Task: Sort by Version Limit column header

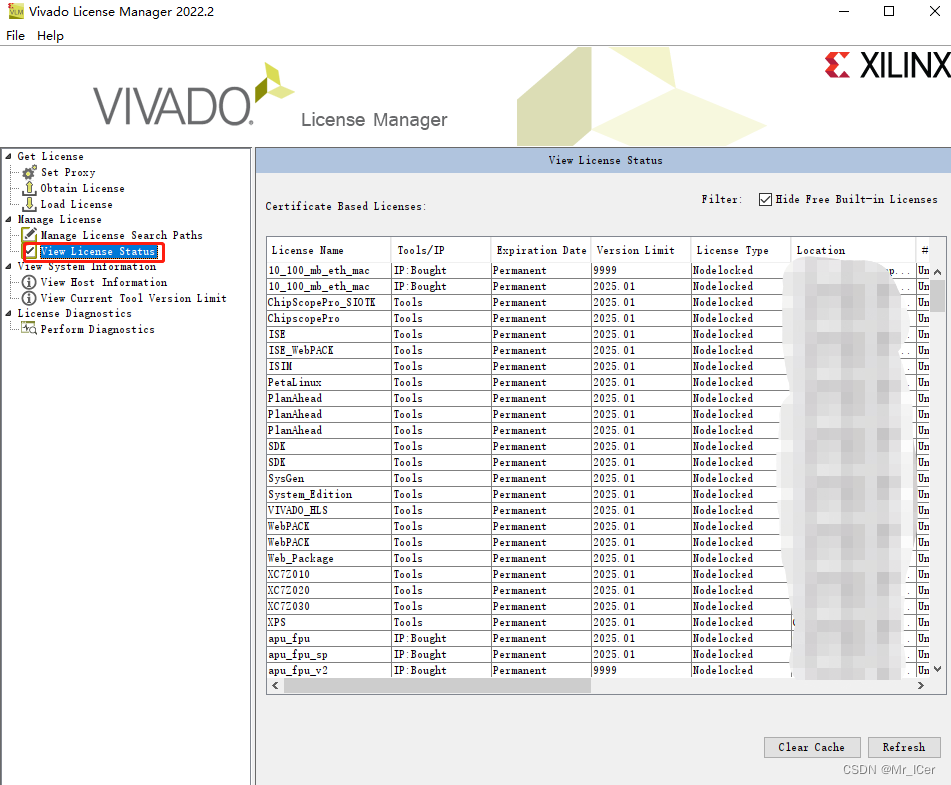Action: coord(641,250)
